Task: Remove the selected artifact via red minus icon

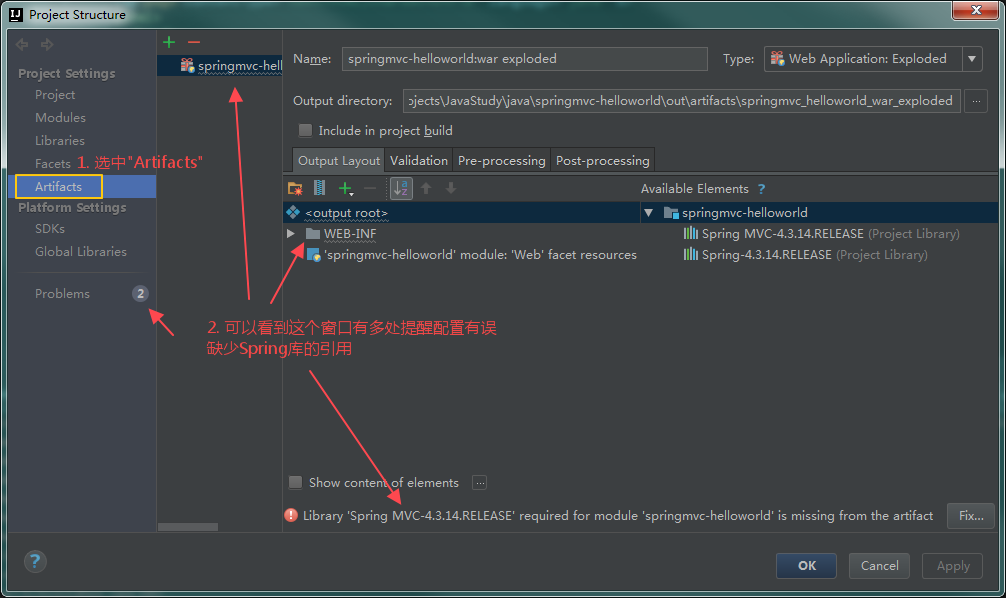Action: click(193, 41)
